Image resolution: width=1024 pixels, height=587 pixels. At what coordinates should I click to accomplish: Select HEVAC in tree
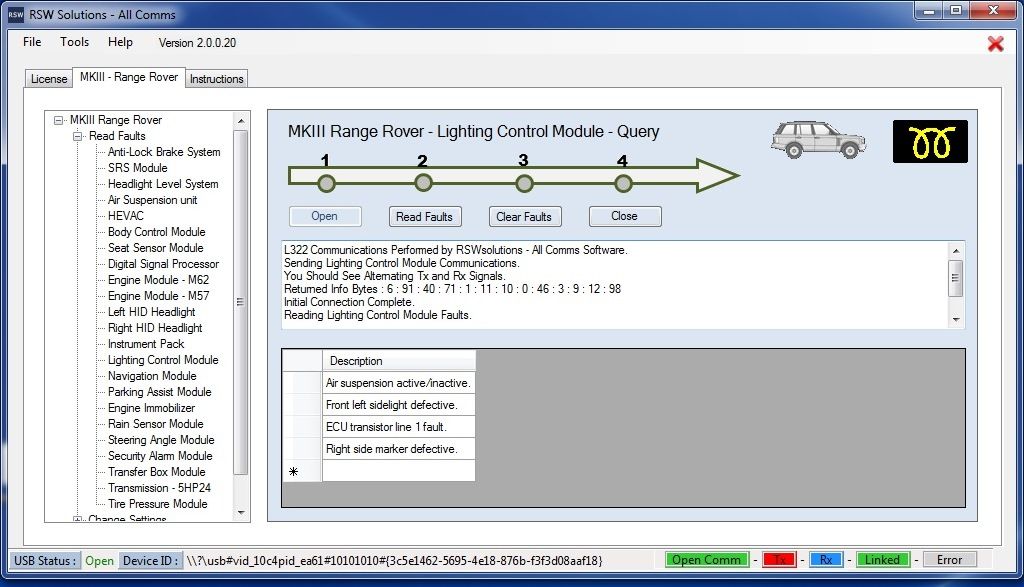click(x=125, y=216)
